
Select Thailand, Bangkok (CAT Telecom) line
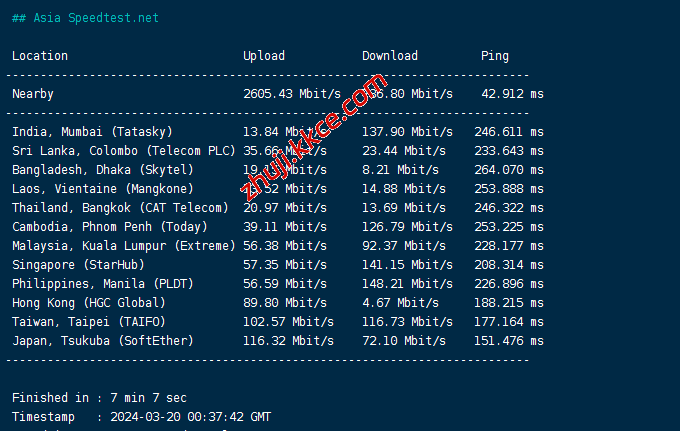(x=120, y=208)
